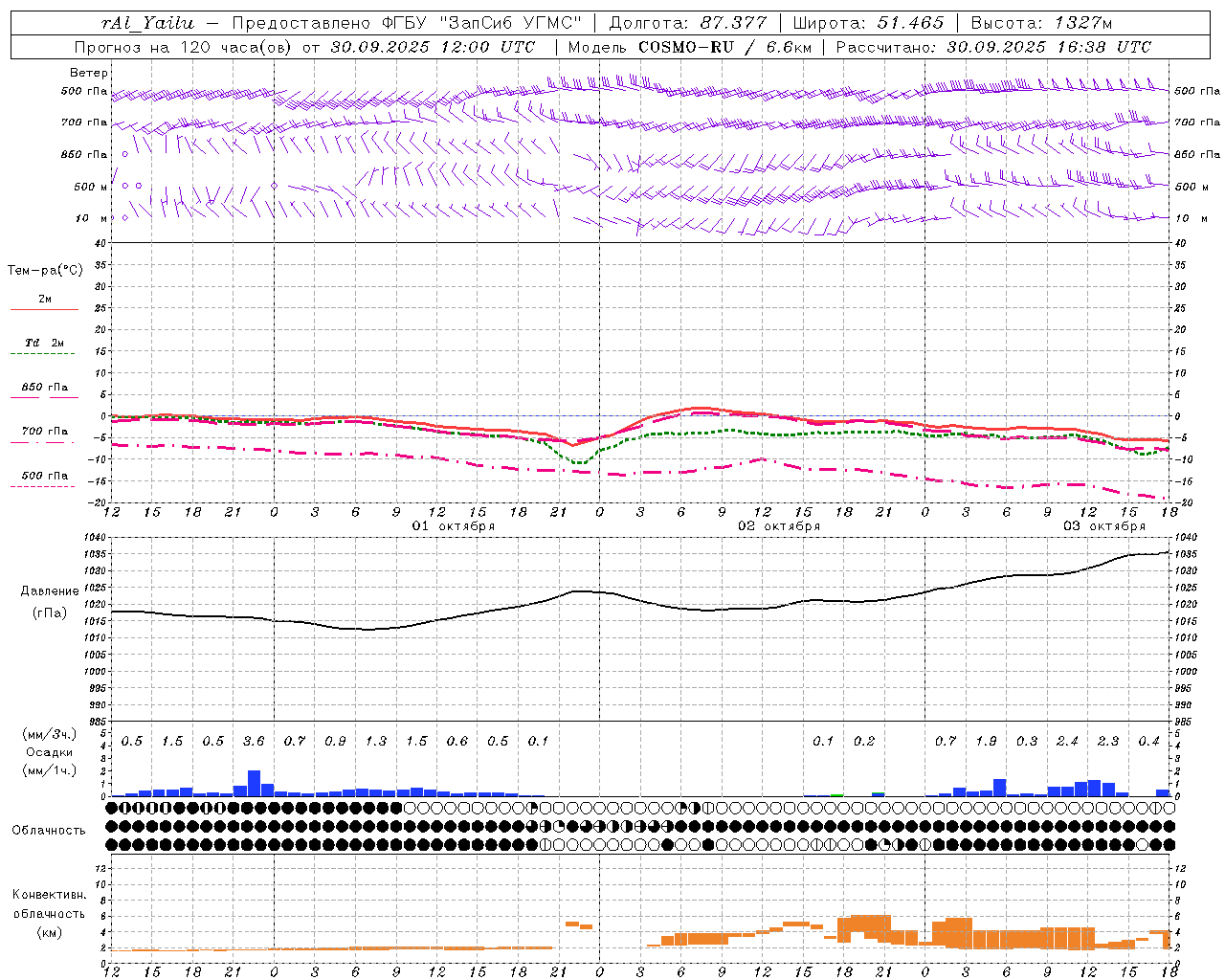Click the '500 м' wind level label on left
The image size is (1225, 980).
pos(91,187)
